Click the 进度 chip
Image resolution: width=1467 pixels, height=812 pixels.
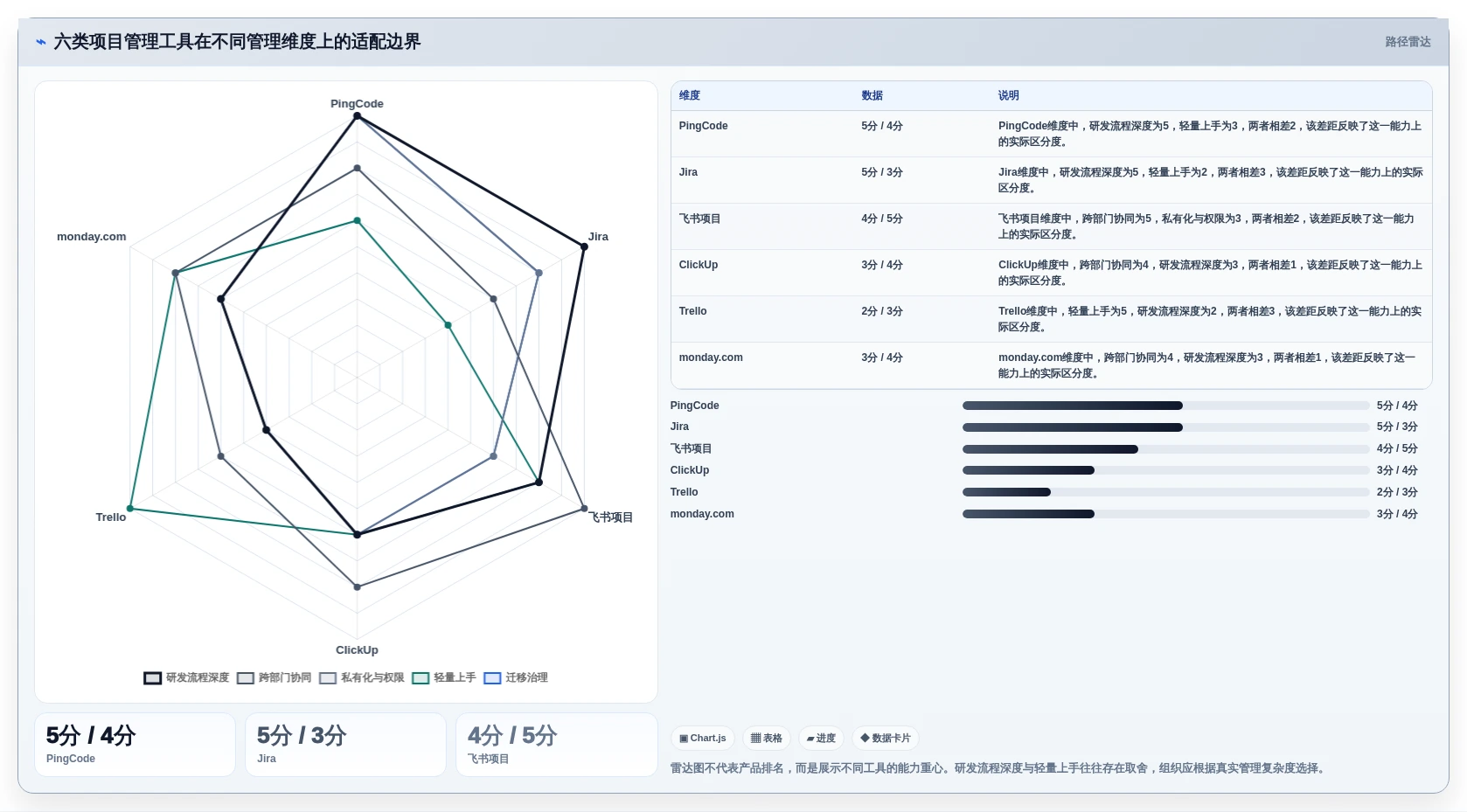[x=821, y=739]
